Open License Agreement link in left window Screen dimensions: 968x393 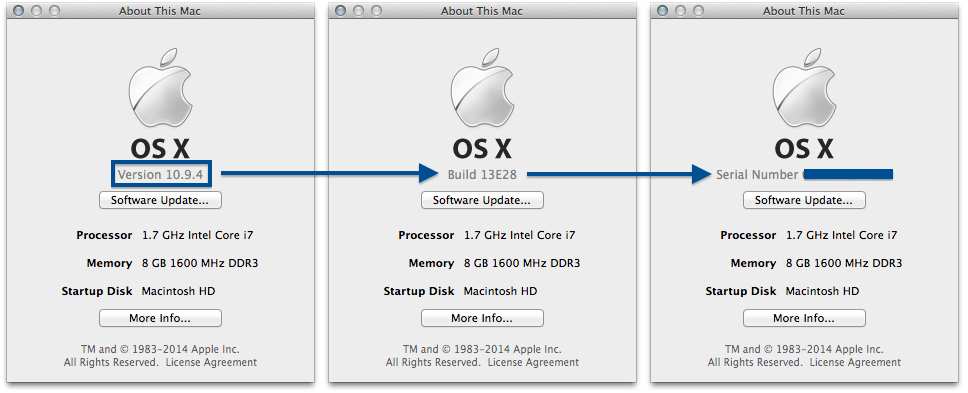coord(211,362)
